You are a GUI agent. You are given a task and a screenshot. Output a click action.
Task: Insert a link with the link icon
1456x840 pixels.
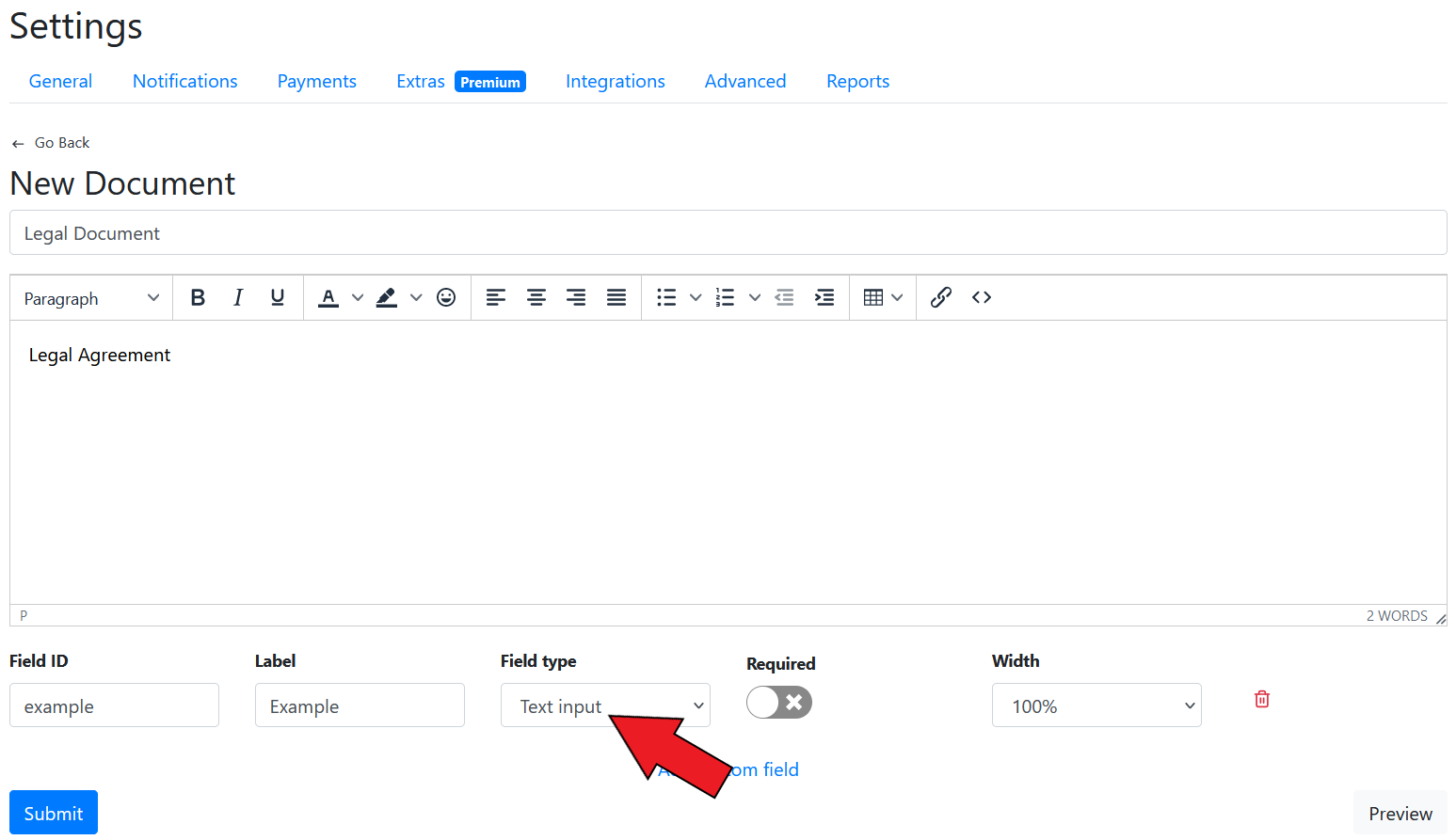[x=941, y=298]
